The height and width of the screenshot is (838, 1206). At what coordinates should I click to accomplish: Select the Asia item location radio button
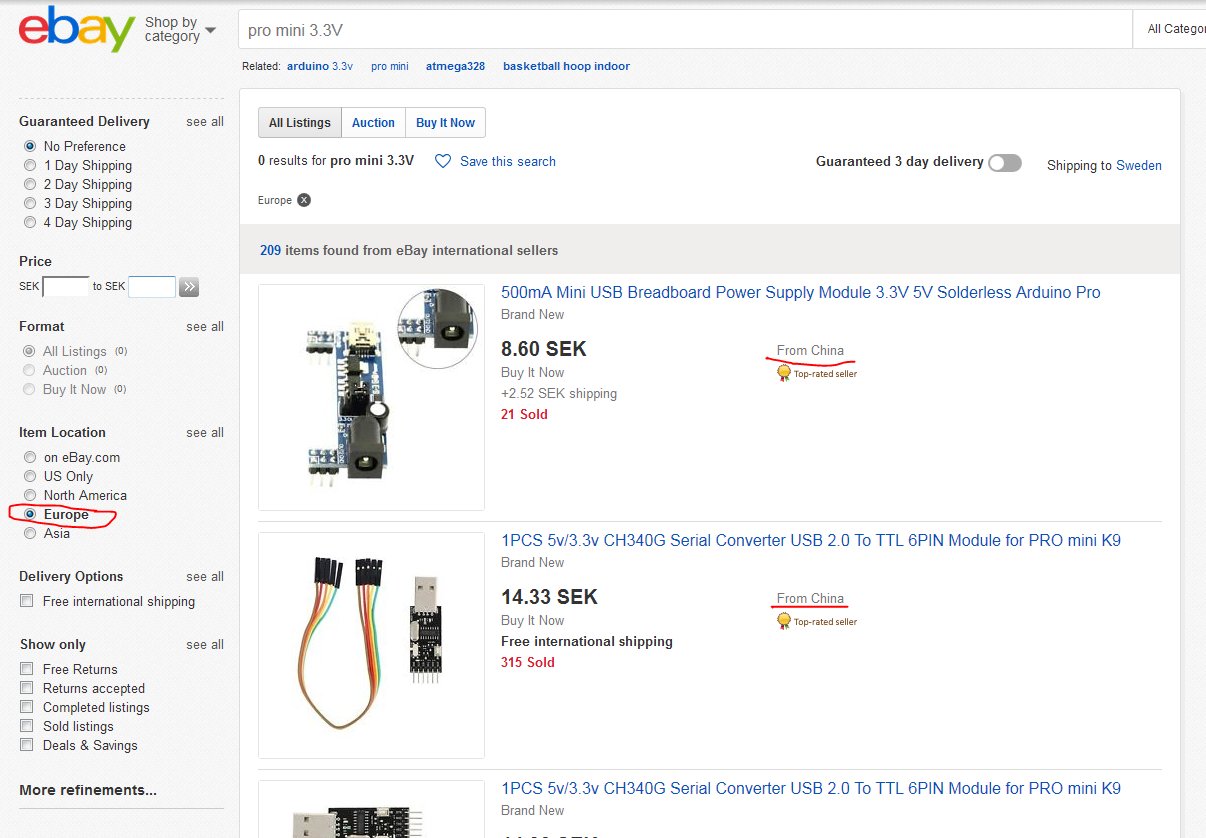click(30, 533)
